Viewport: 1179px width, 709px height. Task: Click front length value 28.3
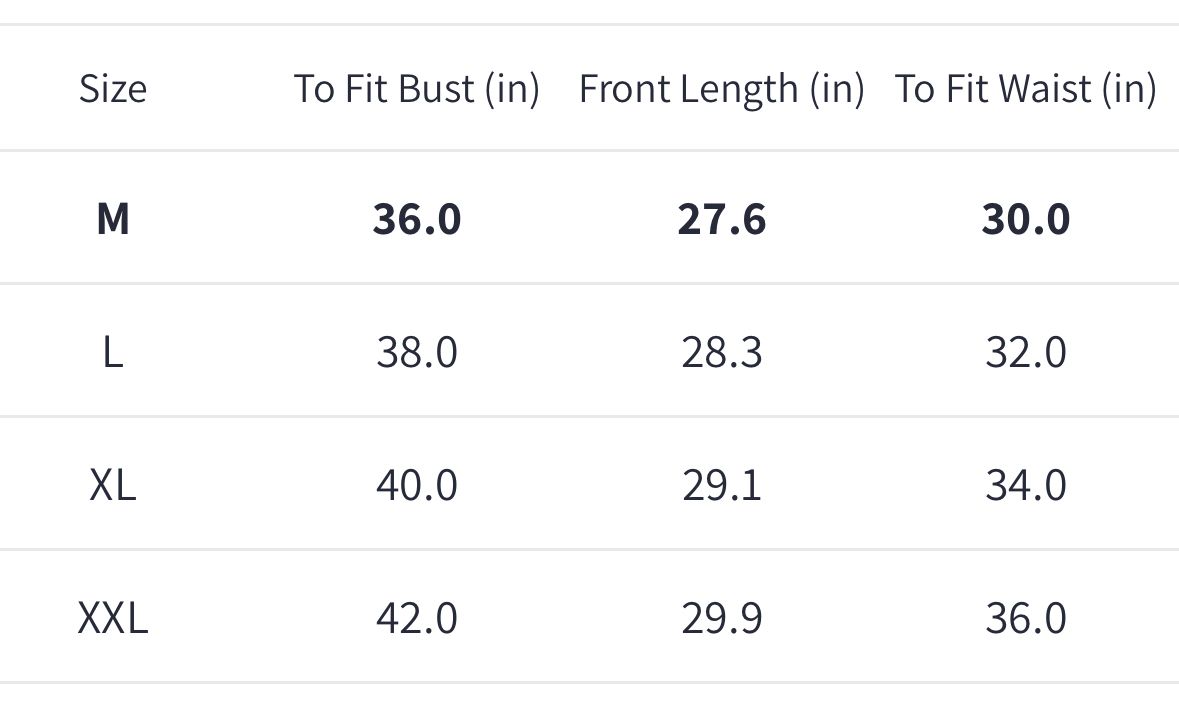click(721, 352)
